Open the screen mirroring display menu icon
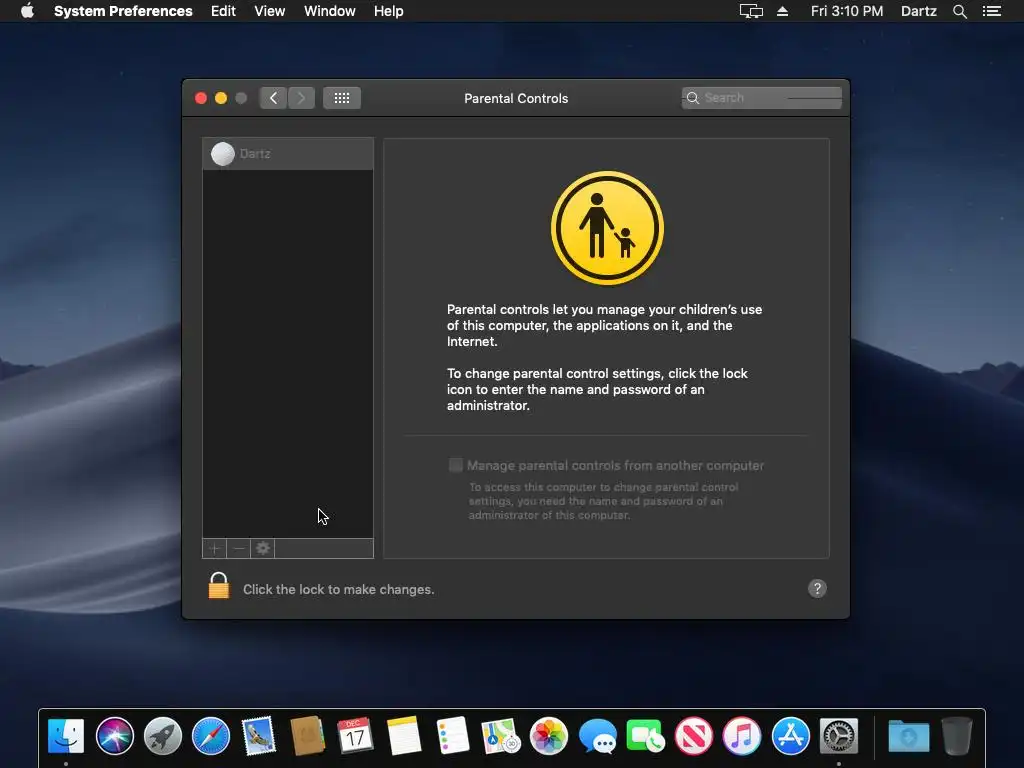 (751, 11)
